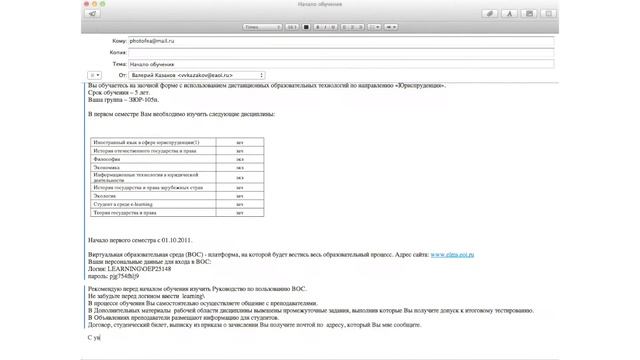Minimize the compose window

click(95, 4)
